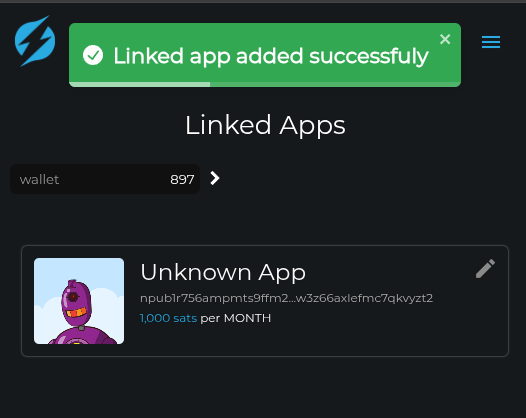The height and width of the screenshot is (418, 526).
Task: Click the 'Linked app added successfuly' message
Action: pyautogui.click(x=271, y=56)
